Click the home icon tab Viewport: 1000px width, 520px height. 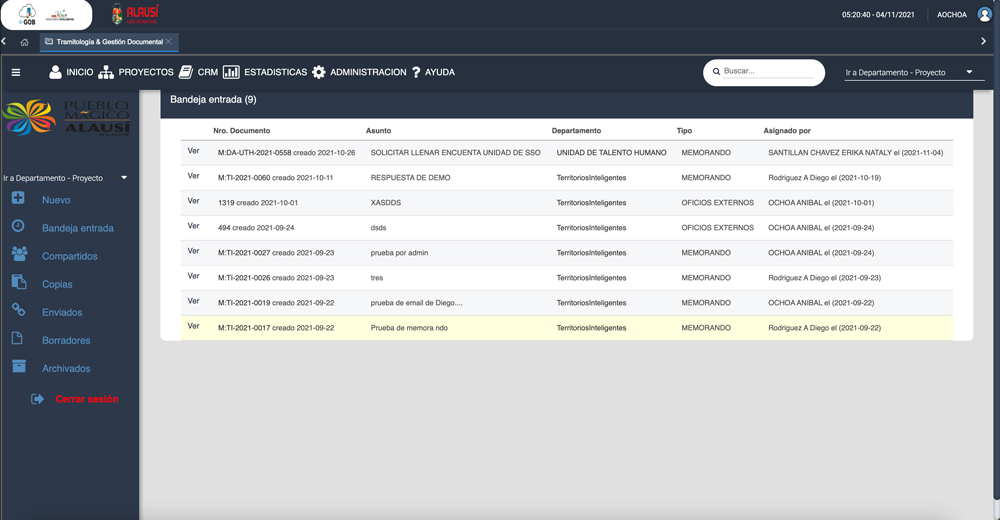click(24, 42)
